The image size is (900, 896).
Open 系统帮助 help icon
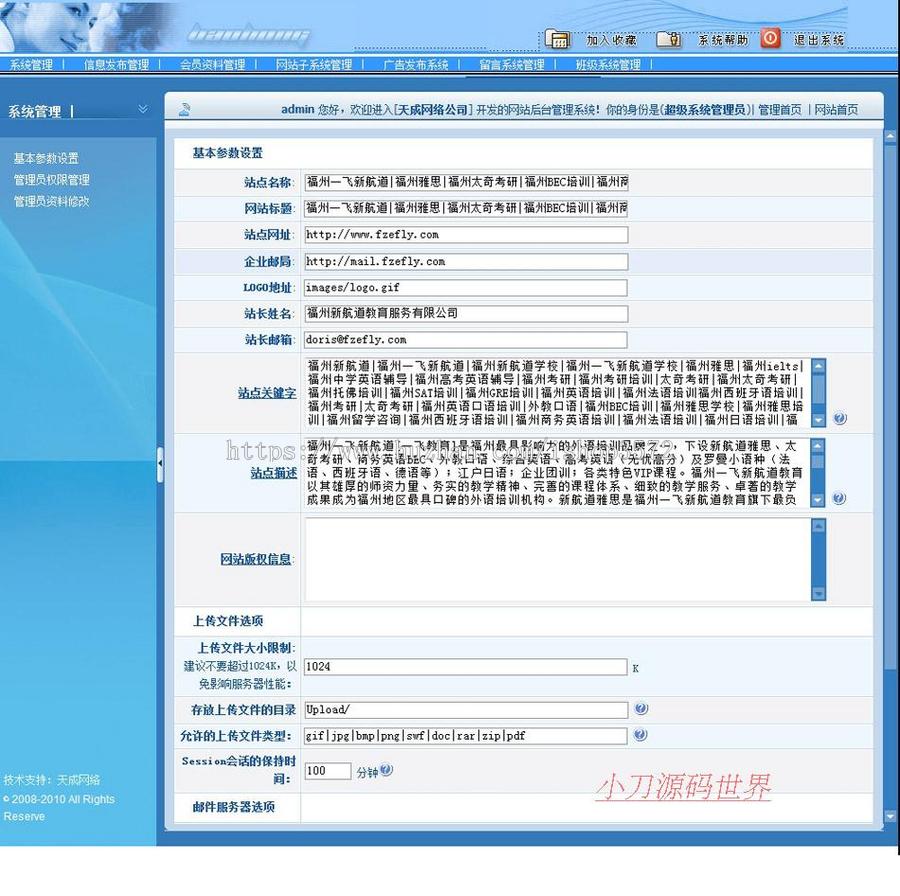[668, 38]
